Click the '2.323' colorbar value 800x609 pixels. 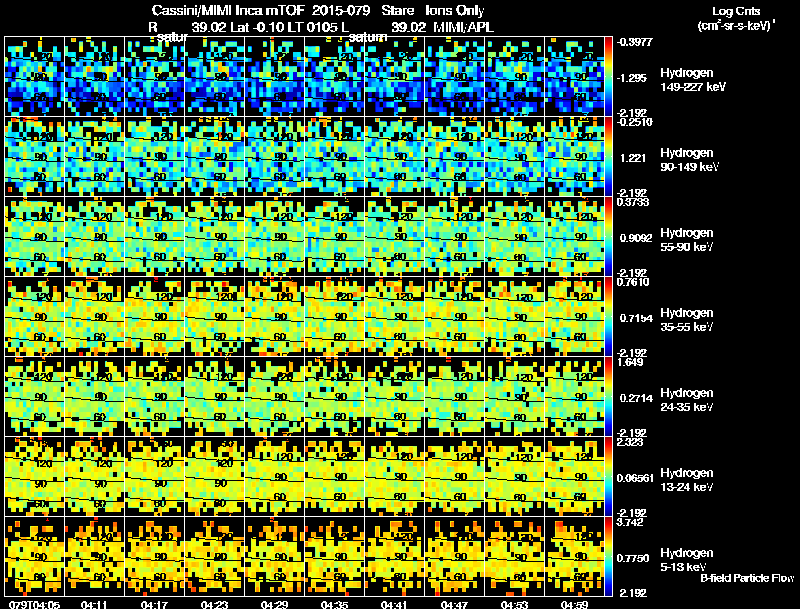click(x=630, y=442)
